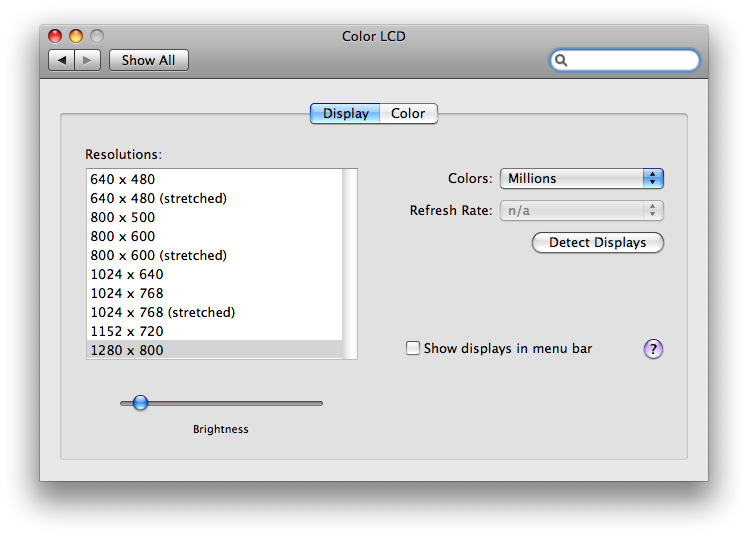This screenshot has width=748, height=536.
Task: Click the Refresh Rate n/a dropdown
Action: (x=582, y=210)
